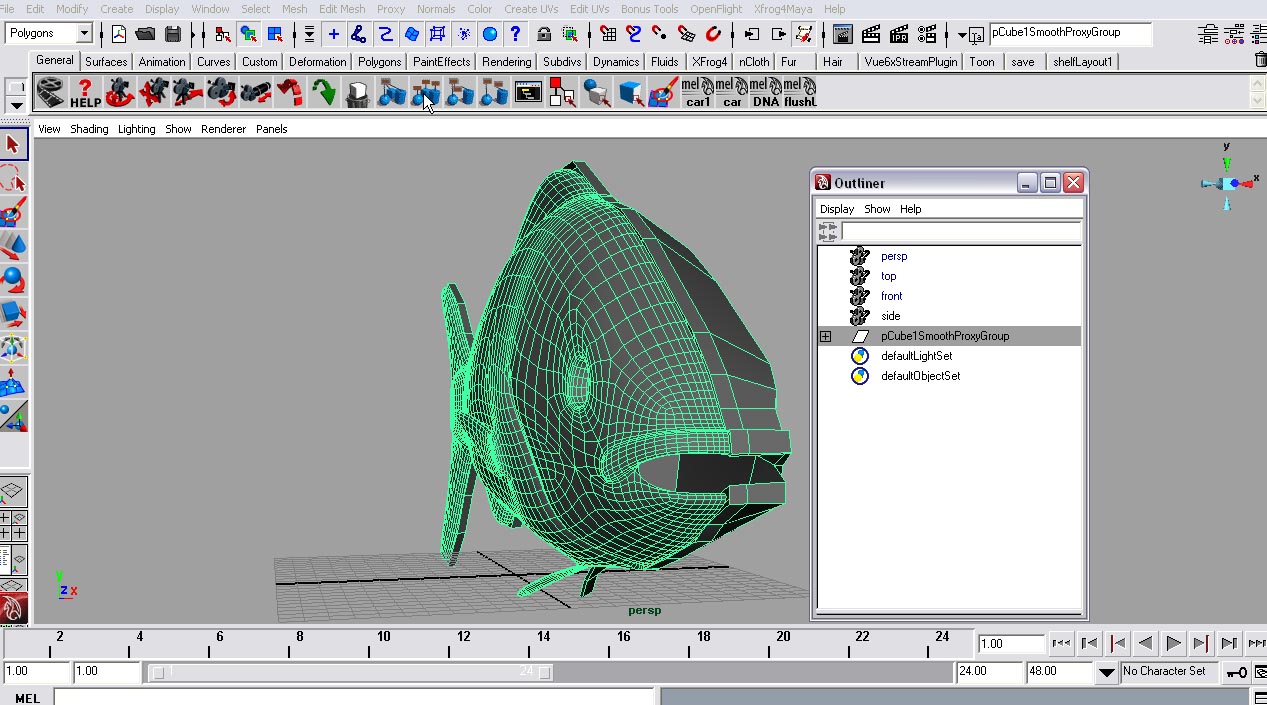Run the mel DNA shelf script
This screenshot has width=1267, height=705.
pyautogui.click(x=765, y=93)
